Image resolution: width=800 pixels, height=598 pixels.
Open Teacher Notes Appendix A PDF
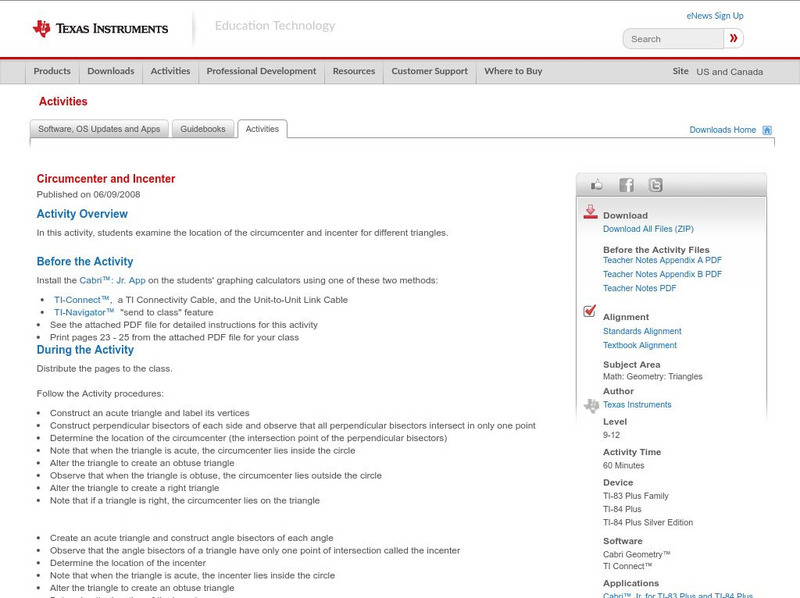(x=662, y=260)
